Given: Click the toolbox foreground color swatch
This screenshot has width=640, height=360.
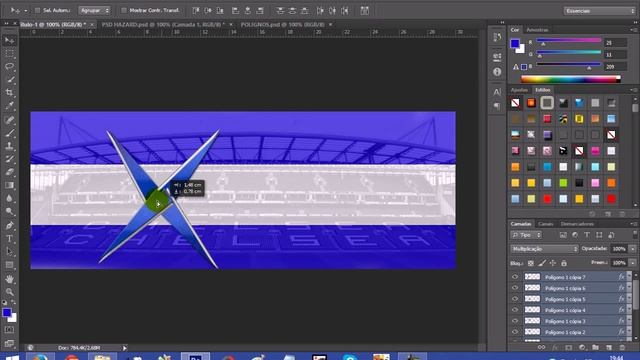Looking at the screenshot, I should (7, 312).
